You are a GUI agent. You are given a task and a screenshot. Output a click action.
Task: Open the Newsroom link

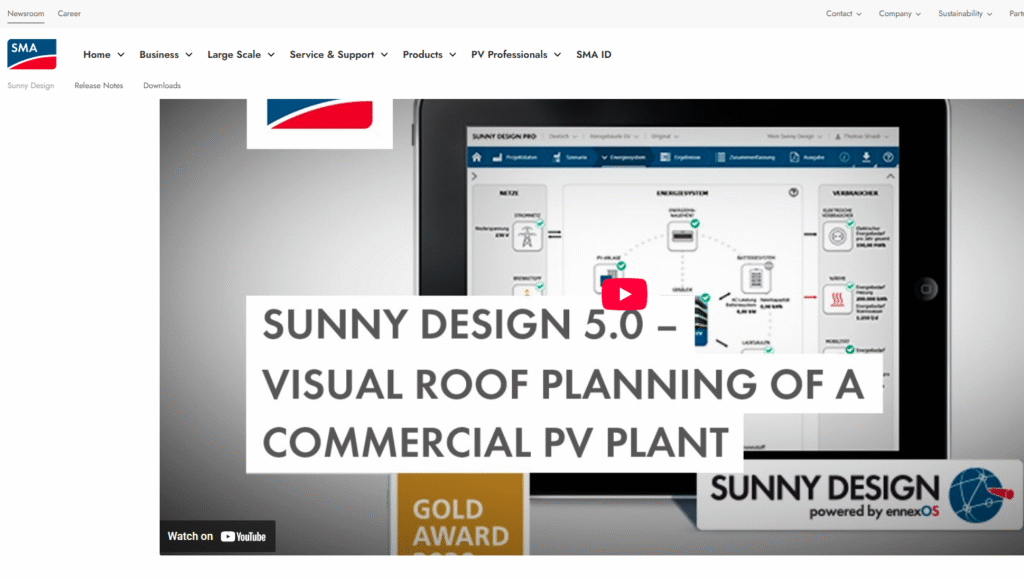click(x=26, y=14)
